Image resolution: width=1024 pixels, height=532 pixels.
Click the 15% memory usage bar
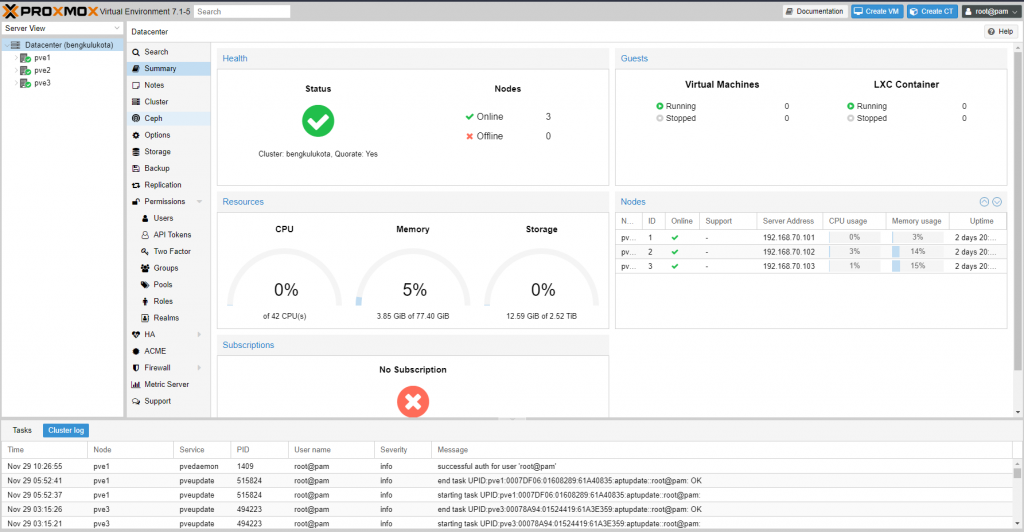(918, 266)
